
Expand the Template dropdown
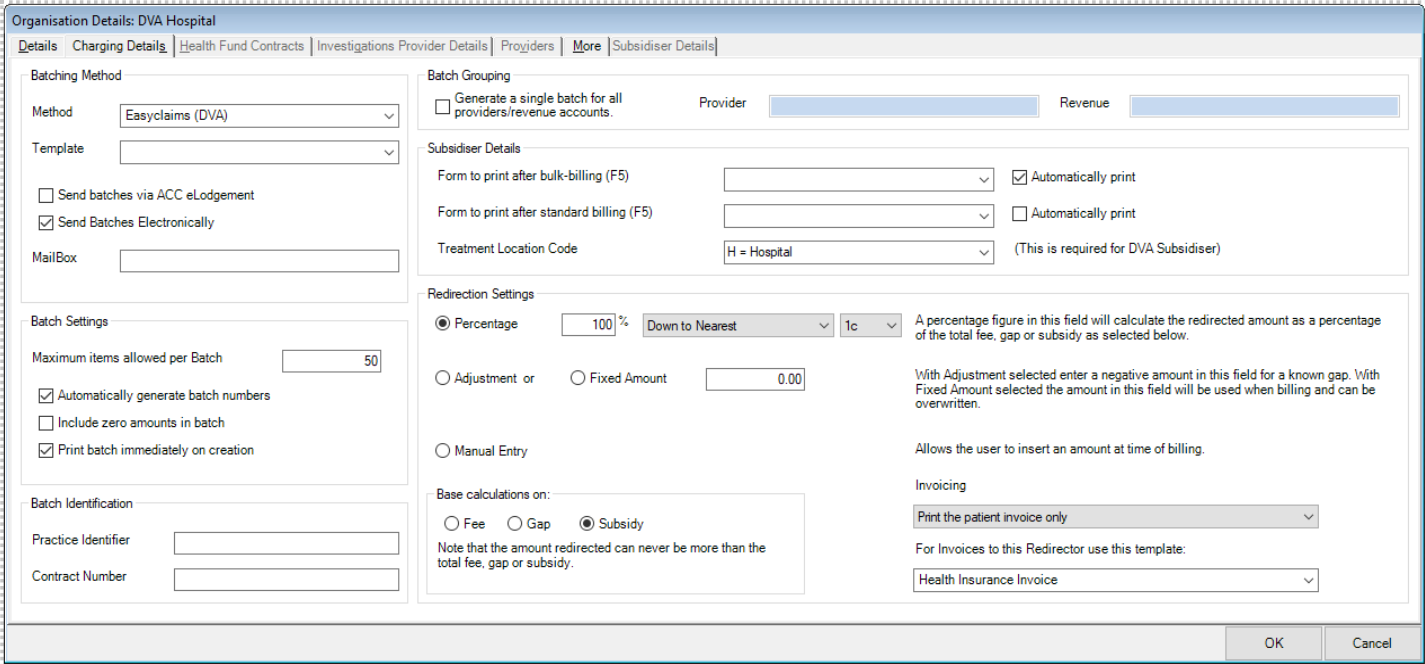coord(259,152)
